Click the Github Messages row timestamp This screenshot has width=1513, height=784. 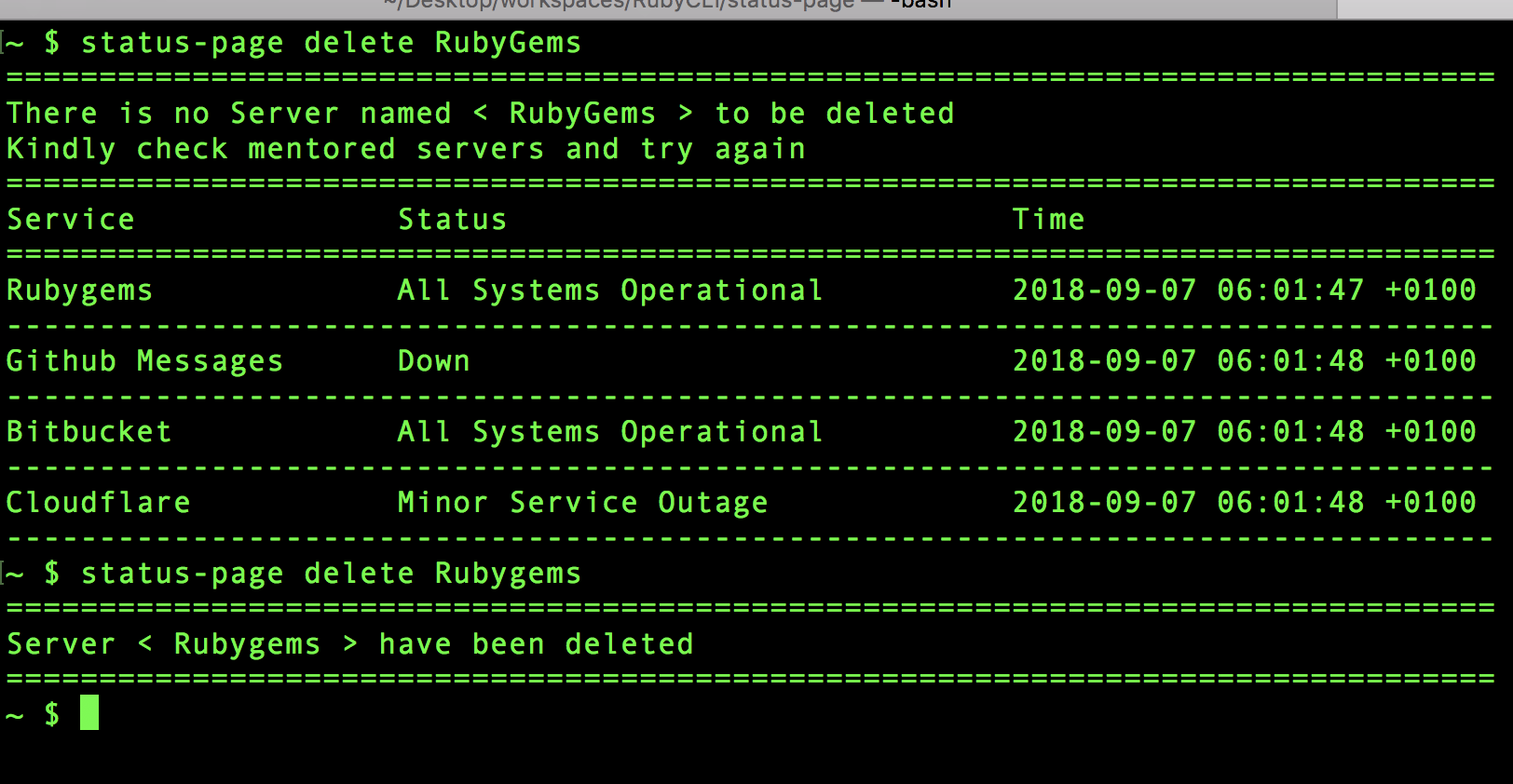(x=1245, y=361)
